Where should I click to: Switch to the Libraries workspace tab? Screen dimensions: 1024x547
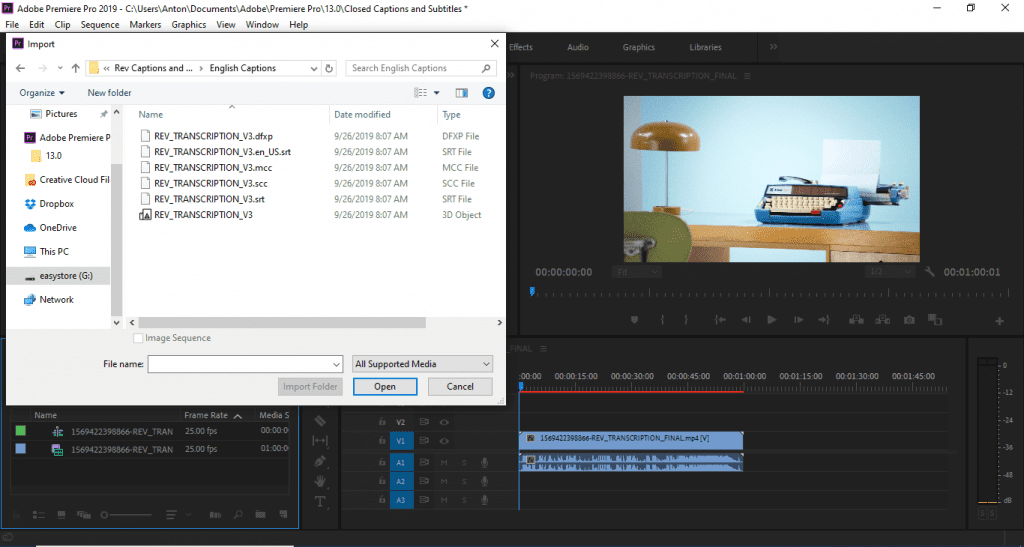[x=705, y=47]
